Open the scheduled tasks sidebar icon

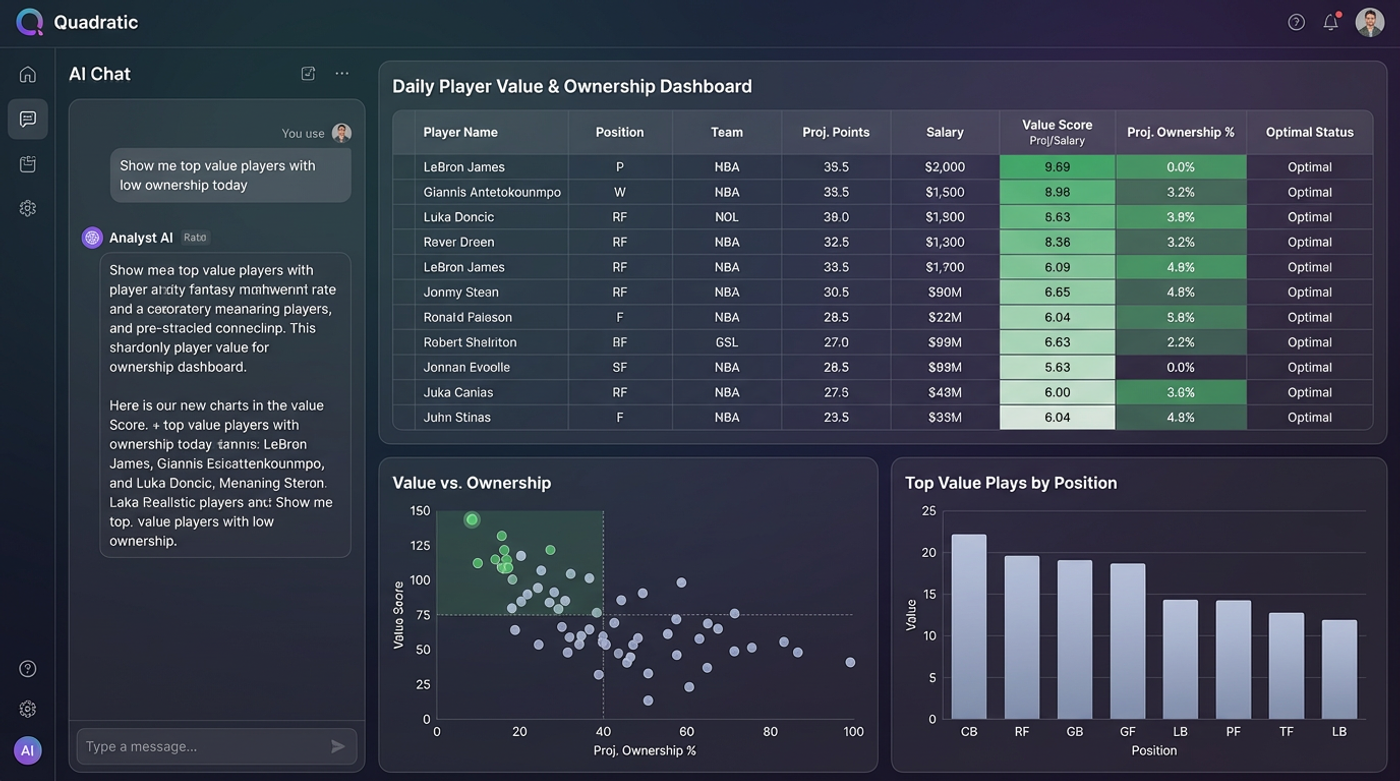tap(28, 163)
